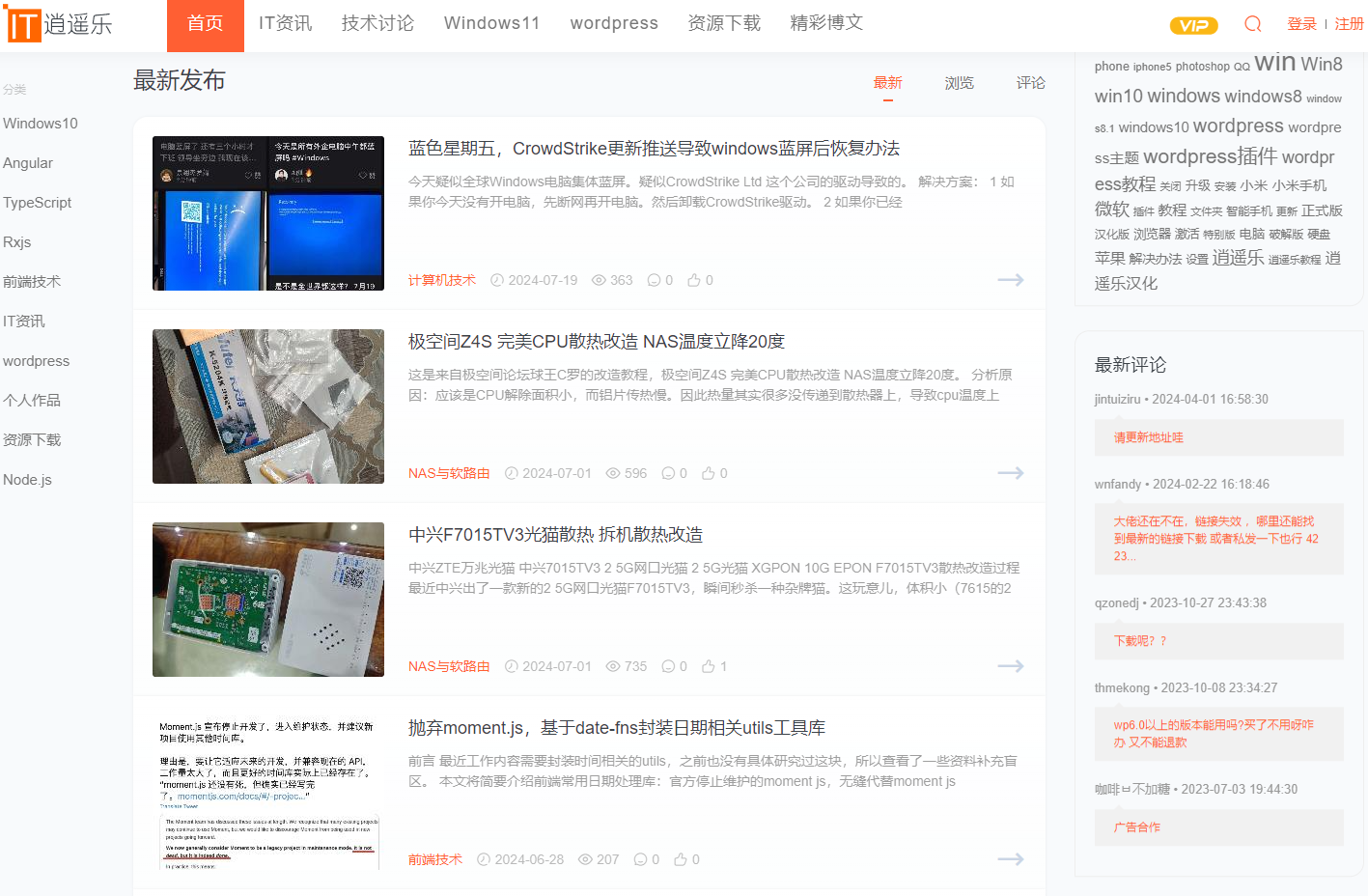Open the CrowdStrike蓝屏 article title
Image resolution: width=1368 pixels, height=896 pixels.
pos(654,149)
